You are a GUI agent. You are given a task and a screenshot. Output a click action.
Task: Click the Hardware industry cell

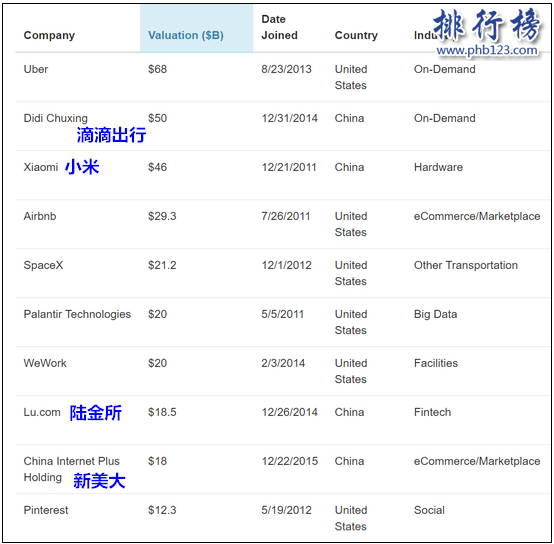[438, 167]
